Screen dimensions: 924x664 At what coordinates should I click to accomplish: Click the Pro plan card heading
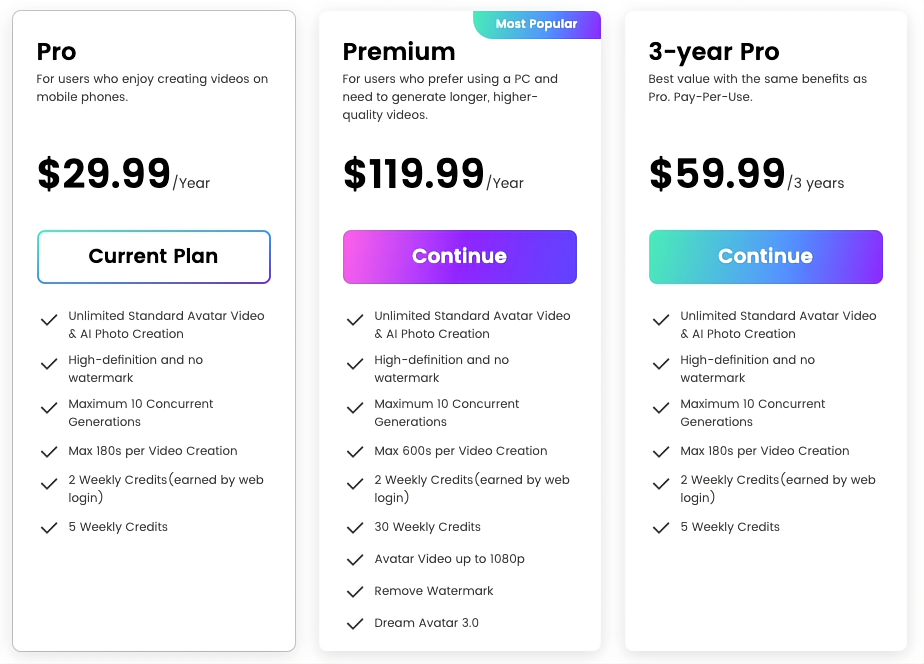(x=57, y=52)
